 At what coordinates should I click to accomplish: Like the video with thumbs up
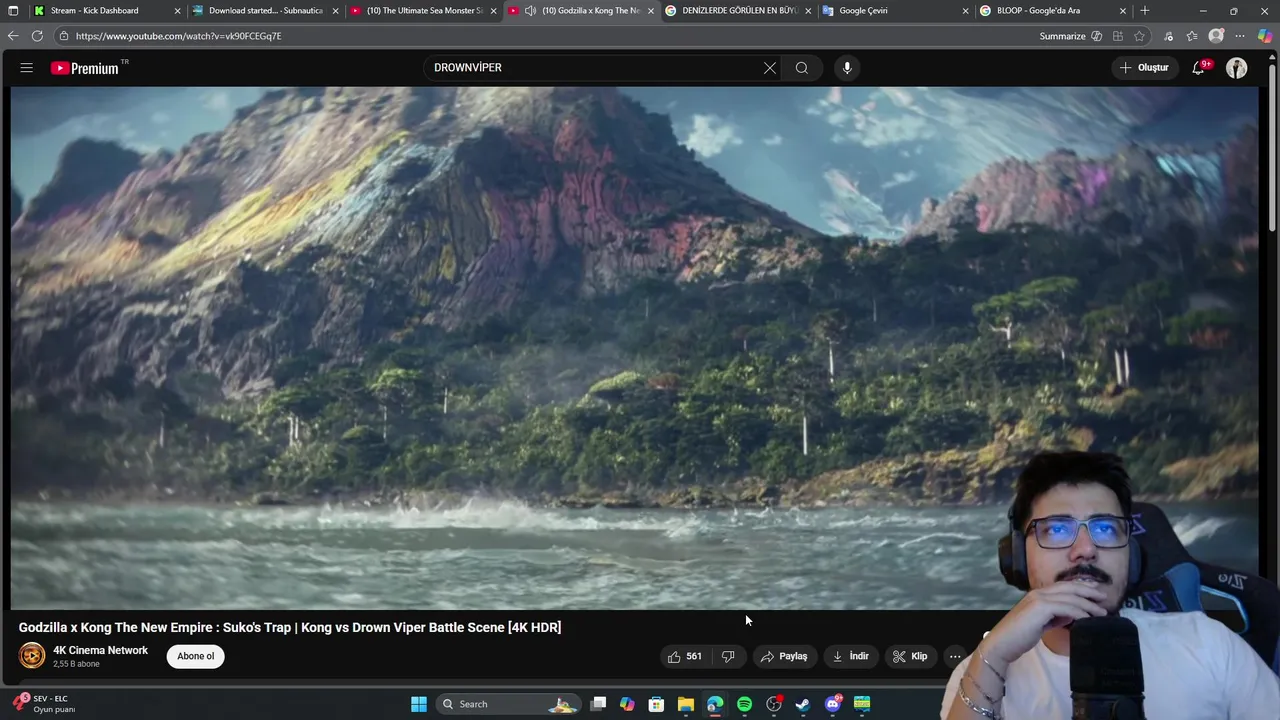tap(684, 656)
